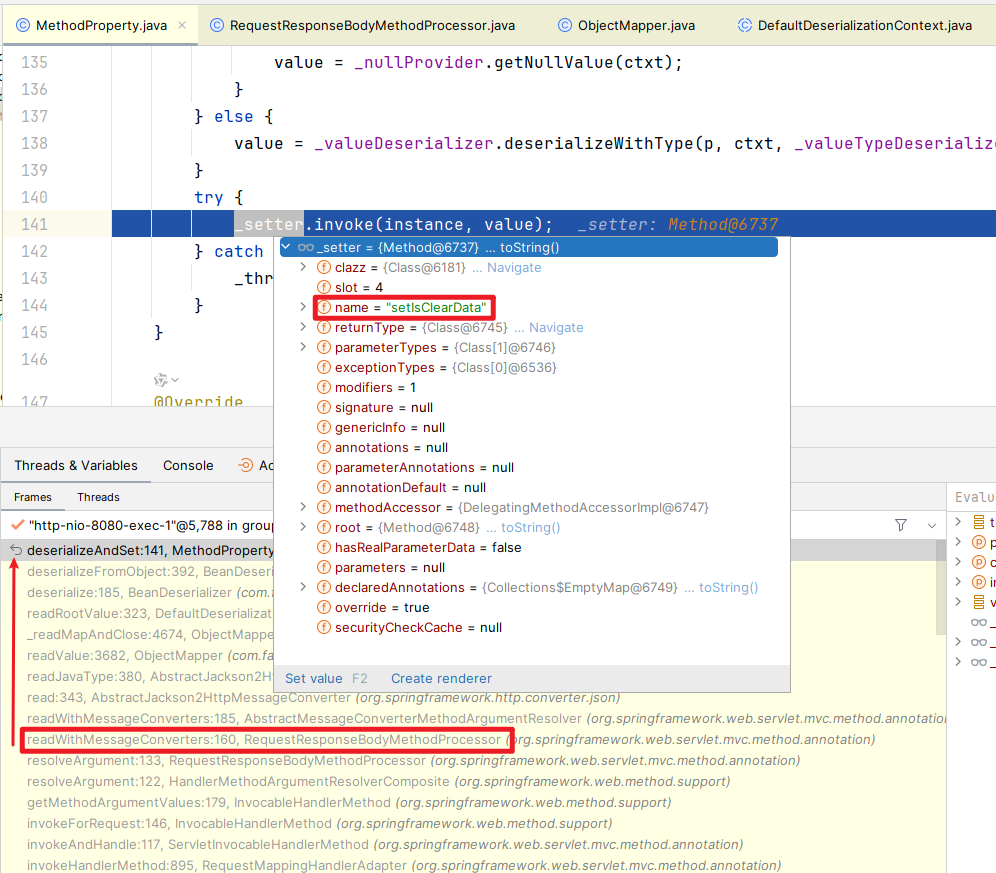The image size is (996, 873).
Task: Click toString() link beside declaredAnnotations
Action: pos(728,587)
